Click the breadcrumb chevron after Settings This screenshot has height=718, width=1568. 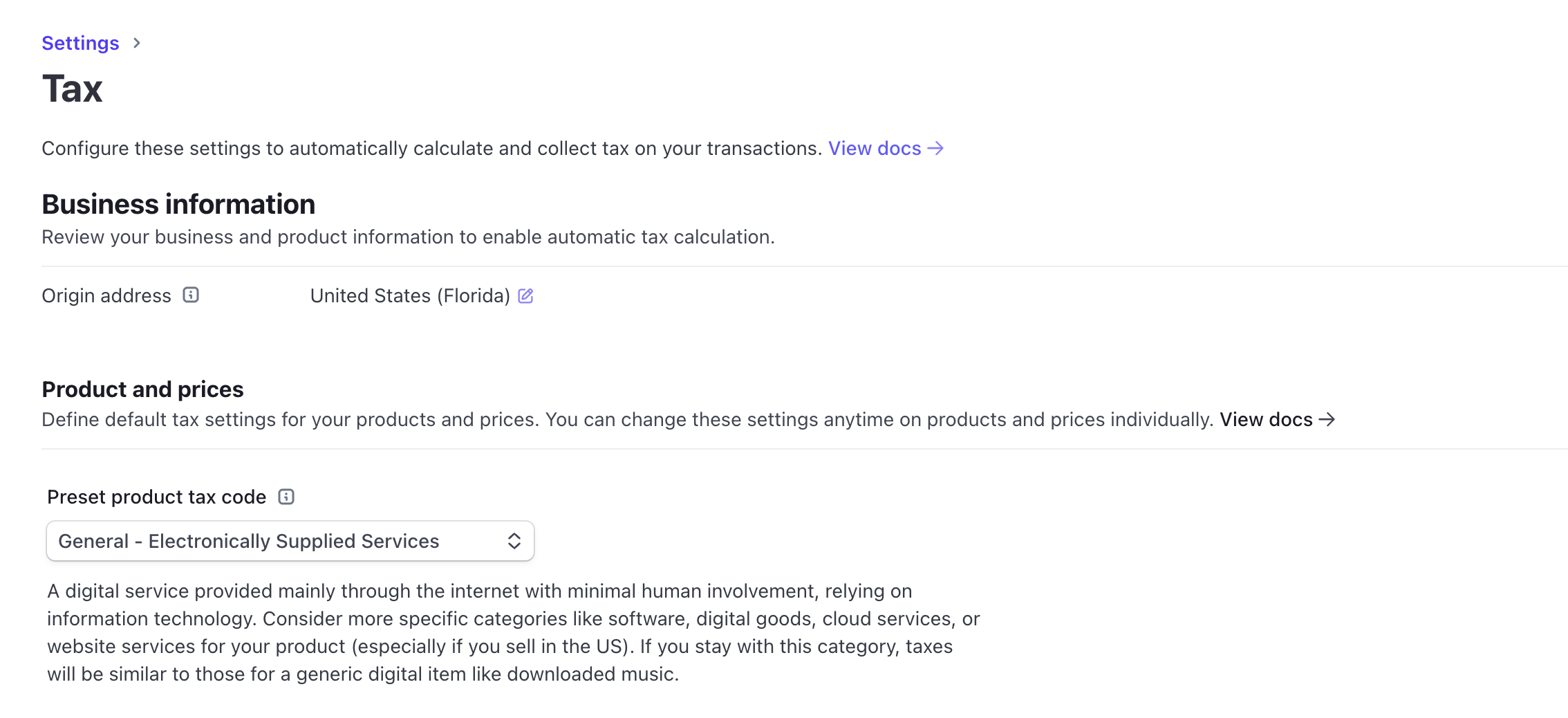[137, 43]
